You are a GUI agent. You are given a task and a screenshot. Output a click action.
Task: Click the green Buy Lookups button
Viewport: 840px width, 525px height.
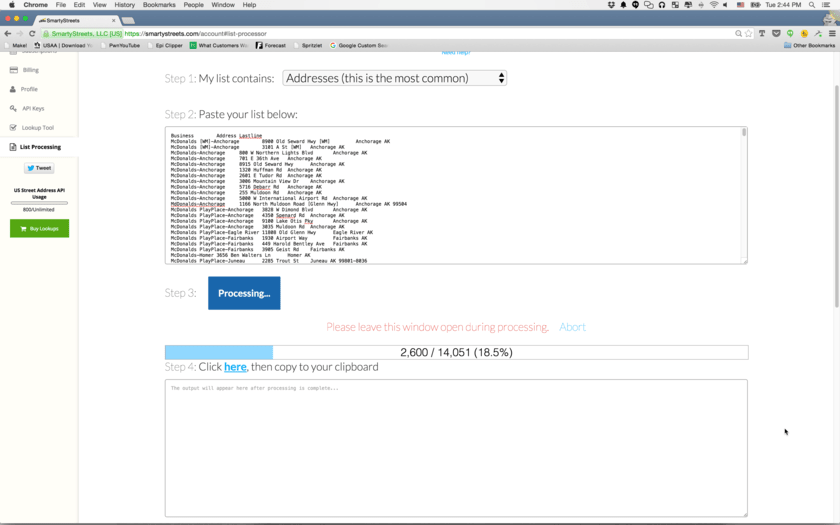tap(40, 229)
